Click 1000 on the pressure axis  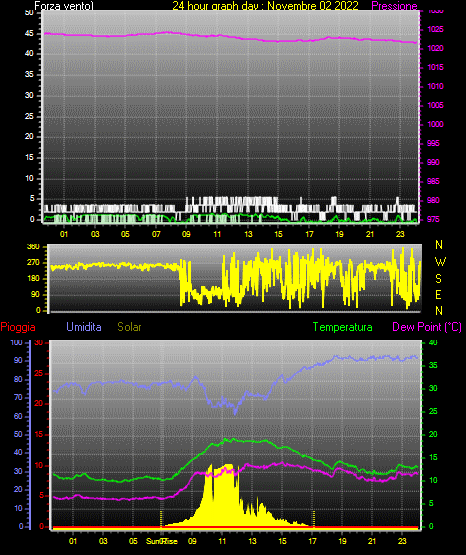435,124
